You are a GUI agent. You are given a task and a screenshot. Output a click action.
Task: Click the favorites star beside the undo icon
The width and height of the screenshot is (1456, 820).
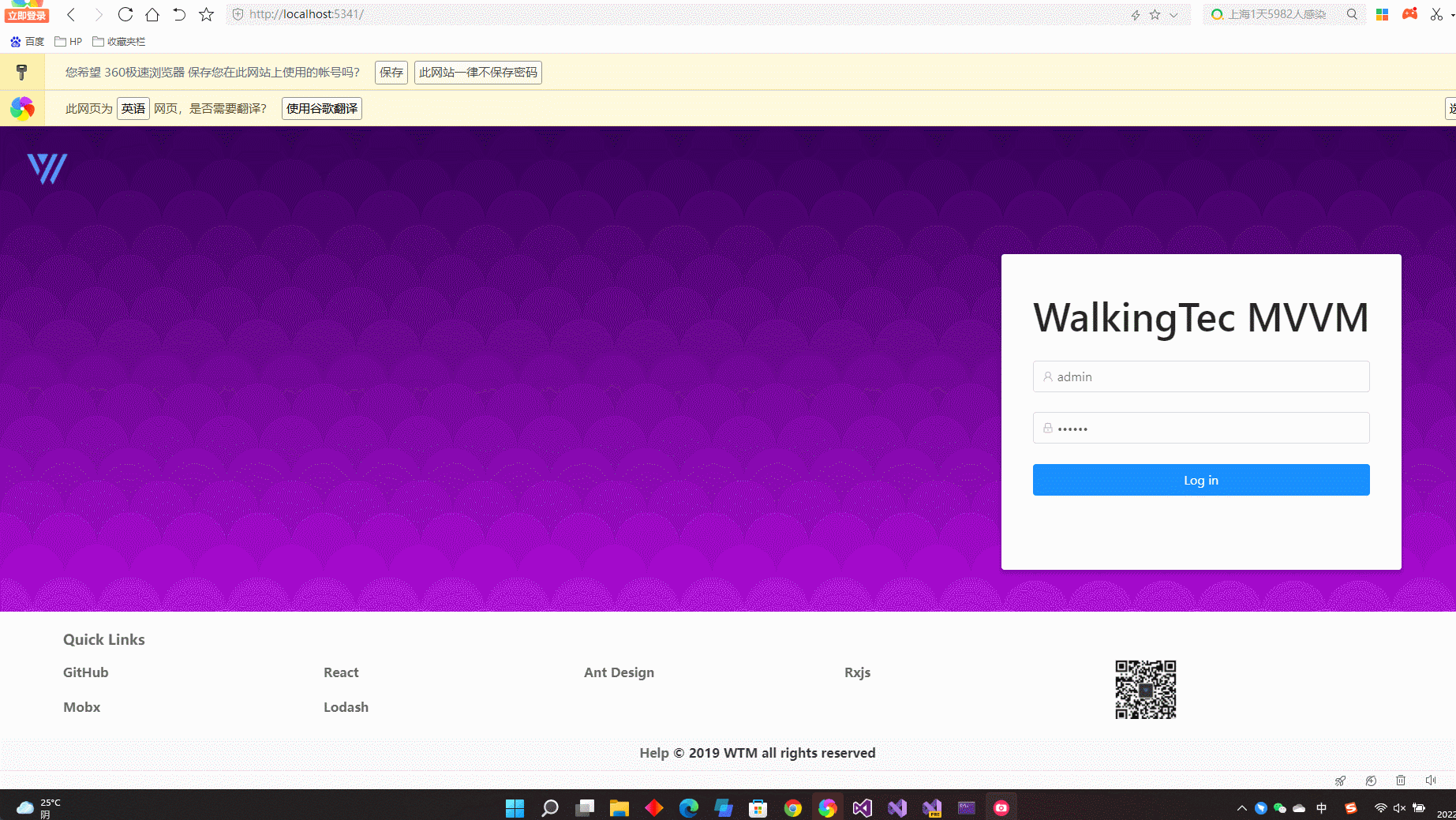pos(206,14)
